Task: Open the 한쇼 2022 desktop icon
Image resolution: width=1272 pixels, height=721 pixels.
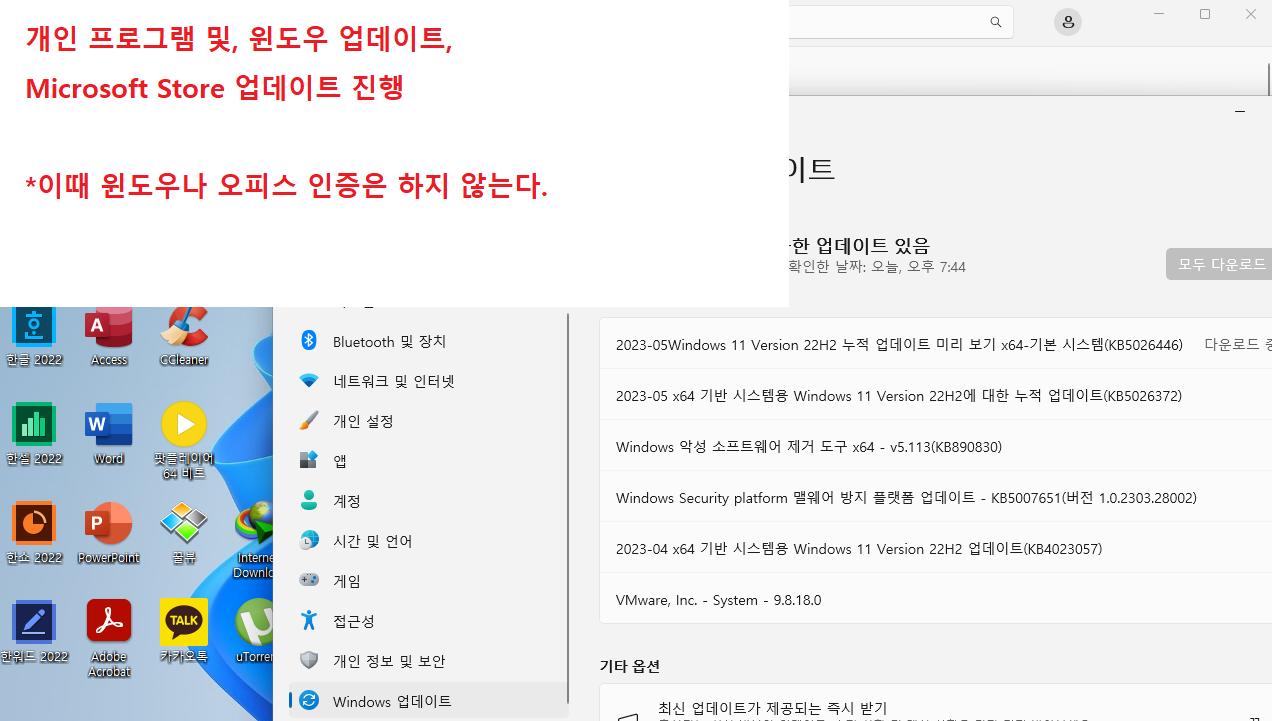Action: [34, 534]
